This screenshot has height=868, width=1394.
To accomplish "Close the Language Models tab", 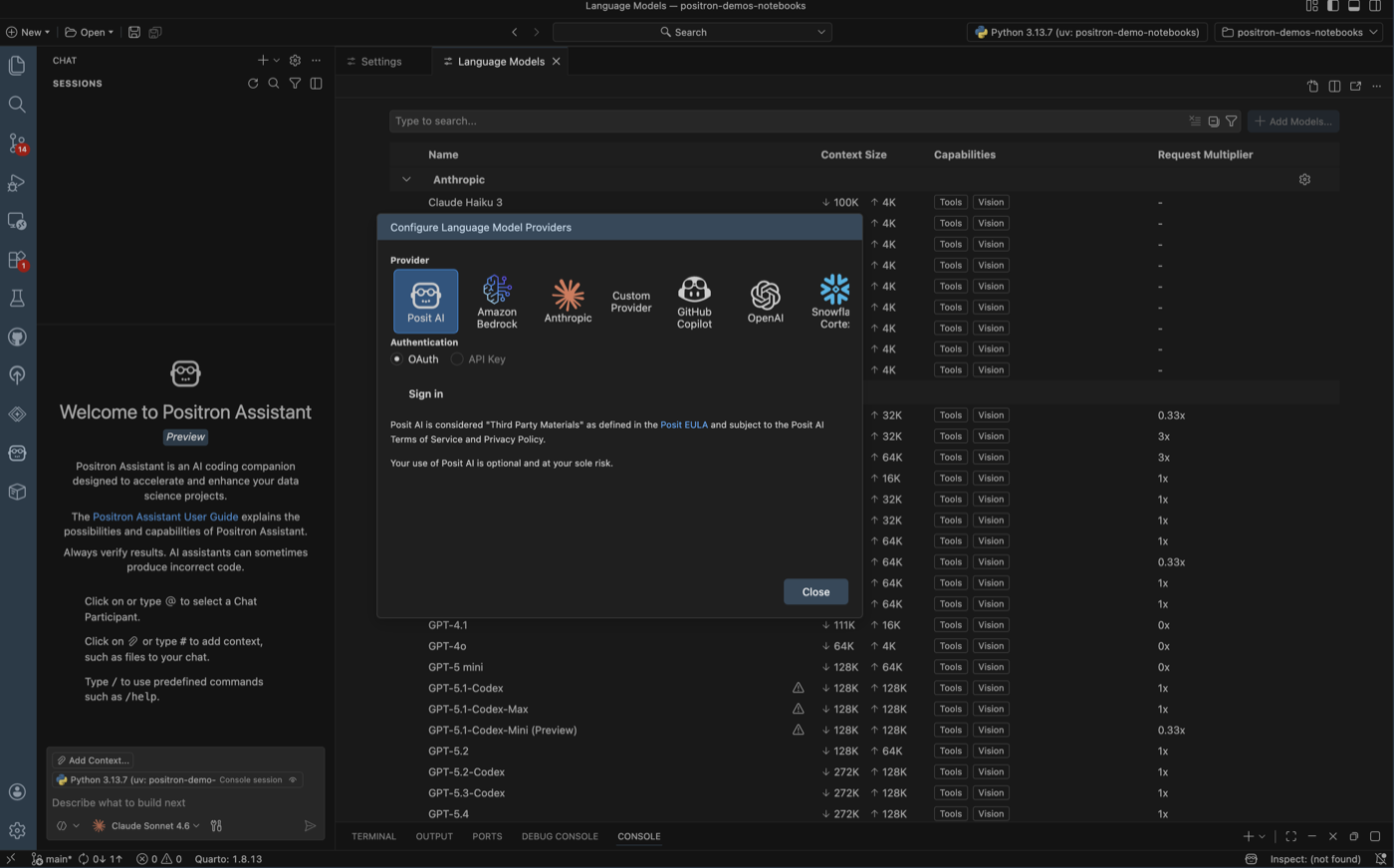I will point(557,62).
